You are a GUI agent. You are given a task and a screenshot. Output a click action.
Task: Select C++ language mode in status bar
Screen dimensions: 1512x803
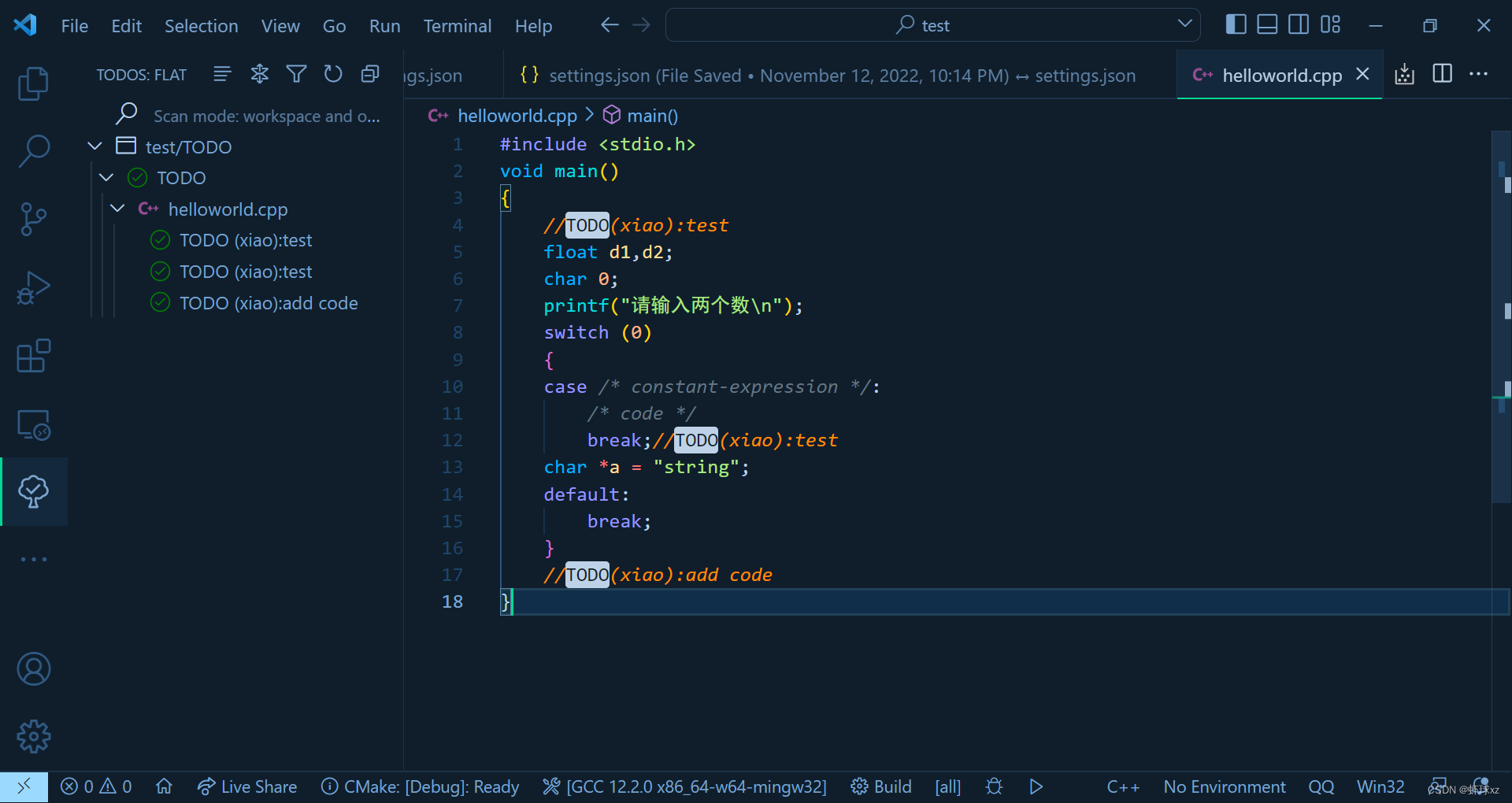pyautogui.click(x=1123, y=786)
